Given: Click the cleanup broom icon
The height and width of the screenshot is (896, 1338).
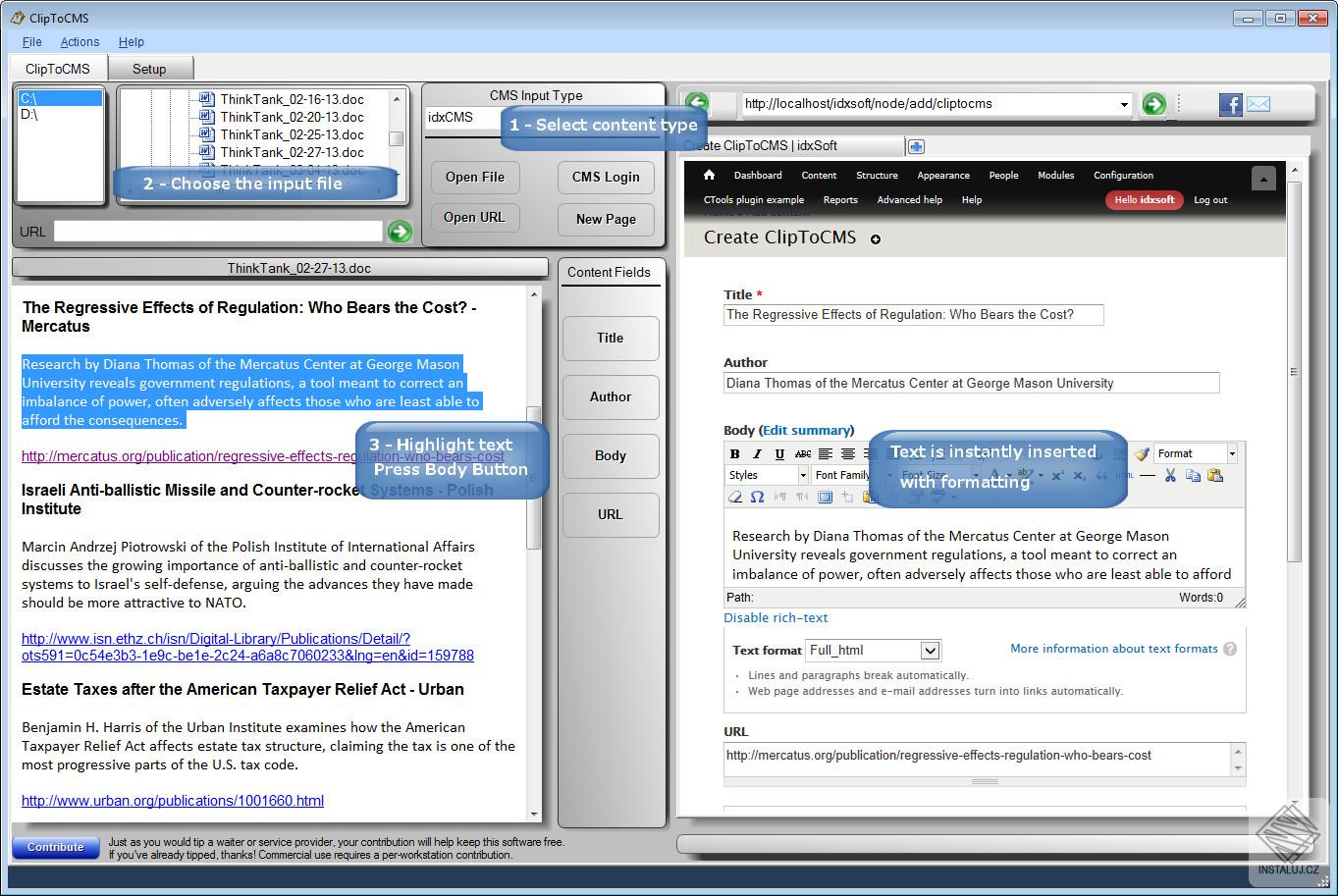Looking at the screenshot, I should tap(1141, 453).
